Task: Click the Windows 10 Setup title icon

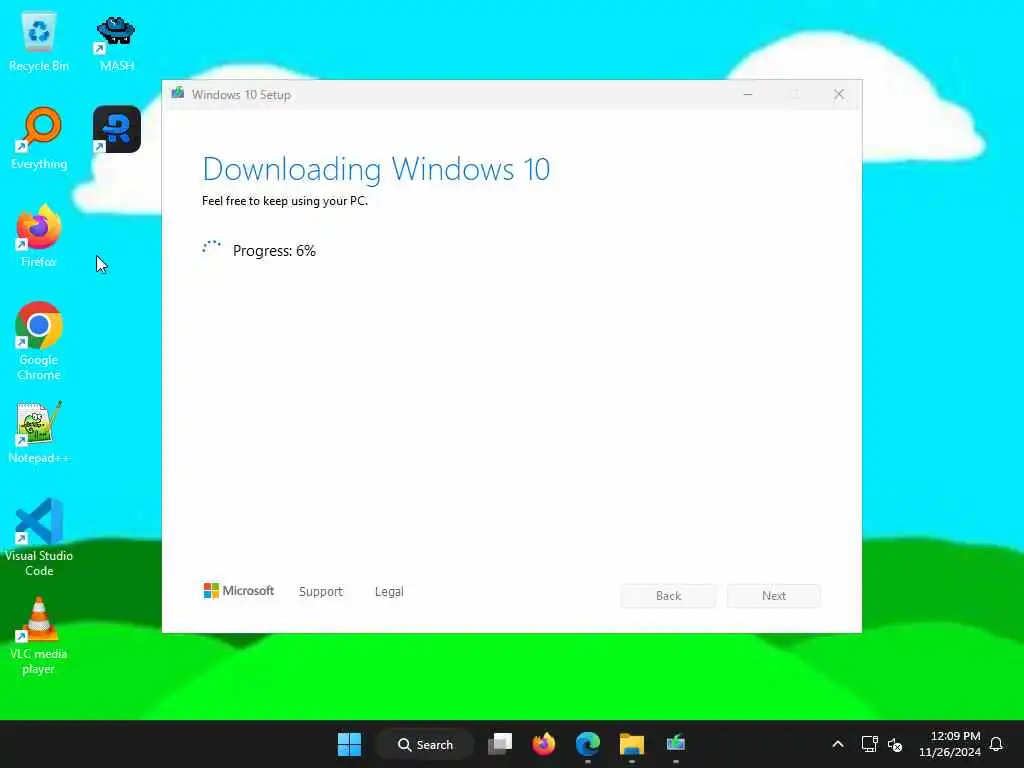Action: [x=178, y=93]
